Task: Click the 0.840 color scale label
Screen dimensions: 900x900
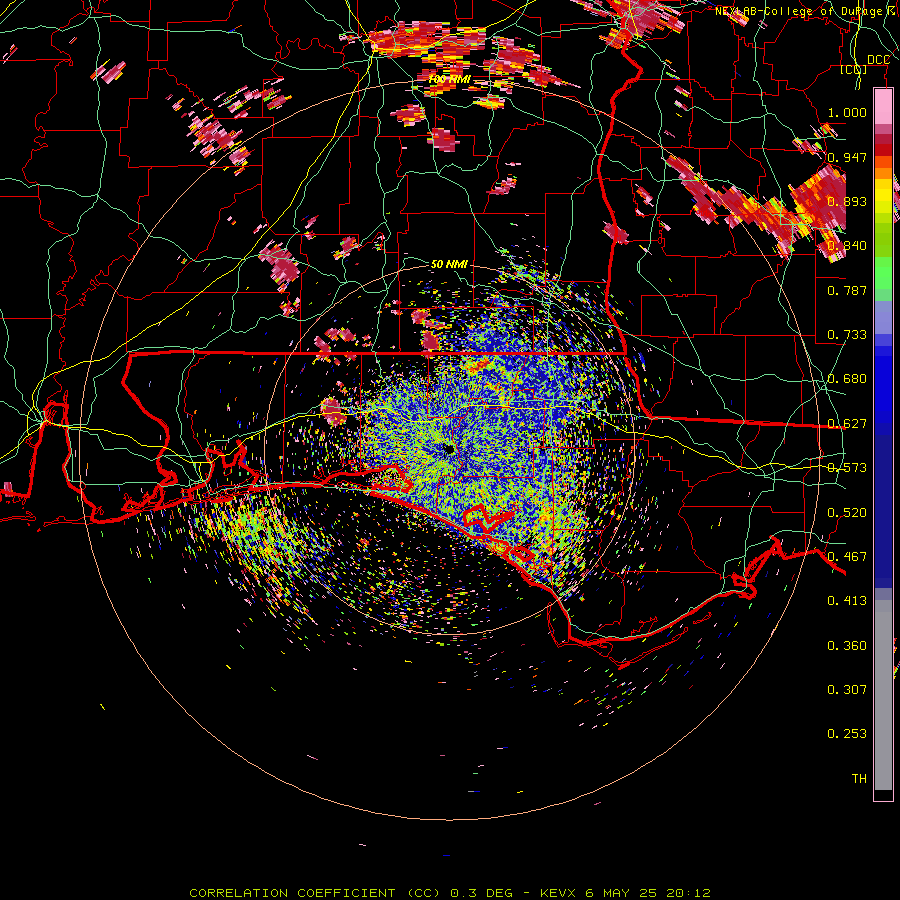Action: (847, 246)
